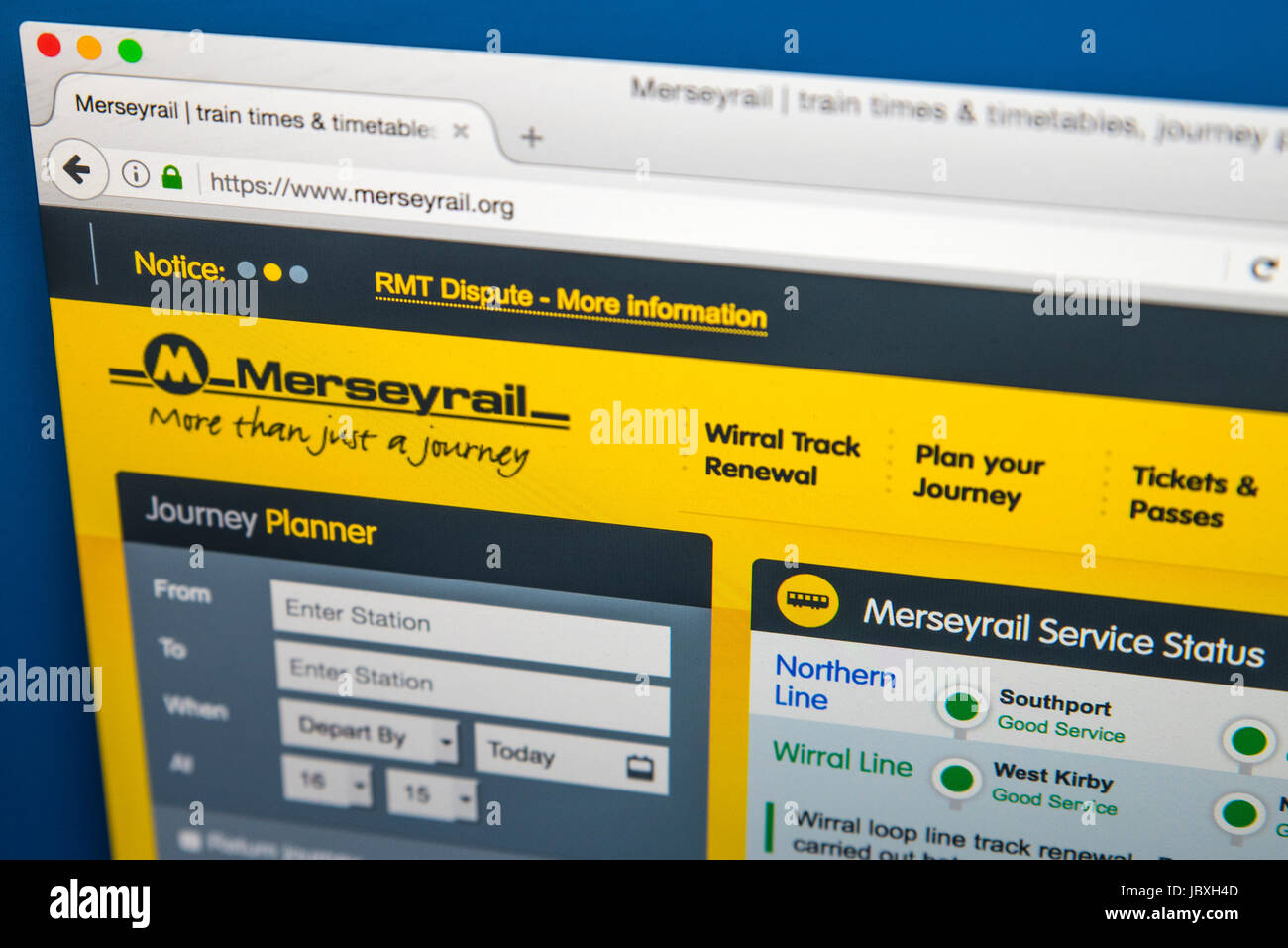Tick the Return journey checkbox
Image resolution: width=1288 pixels, height=948 pixels.
pyautogui.click(x=188, y=841)
